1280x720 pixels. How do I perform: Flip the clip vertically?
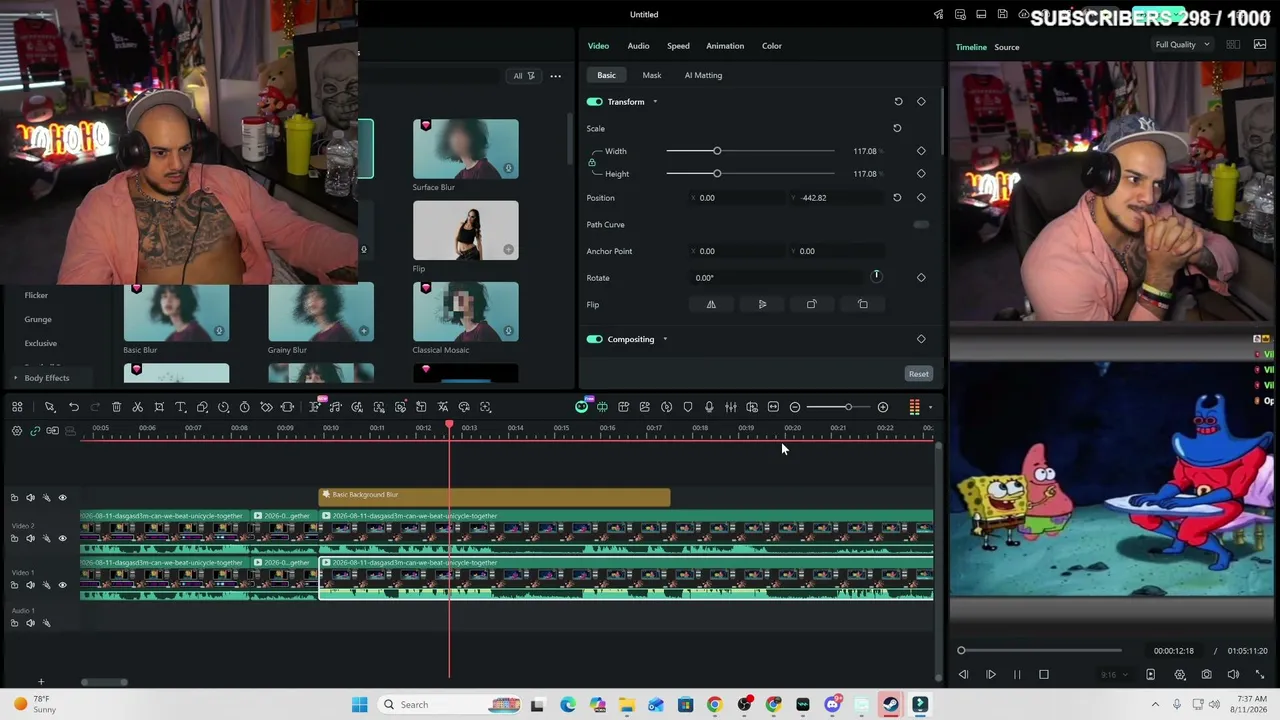coord(762,304)
